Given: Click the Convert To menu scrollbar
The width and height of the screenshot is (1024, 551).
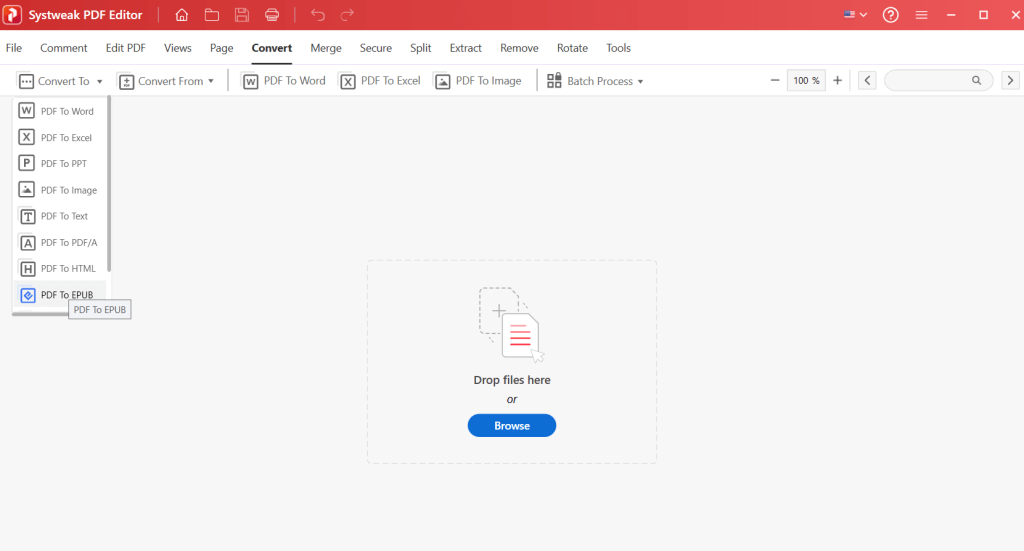Looking at the screenshot, I should [x=109, y=184].
